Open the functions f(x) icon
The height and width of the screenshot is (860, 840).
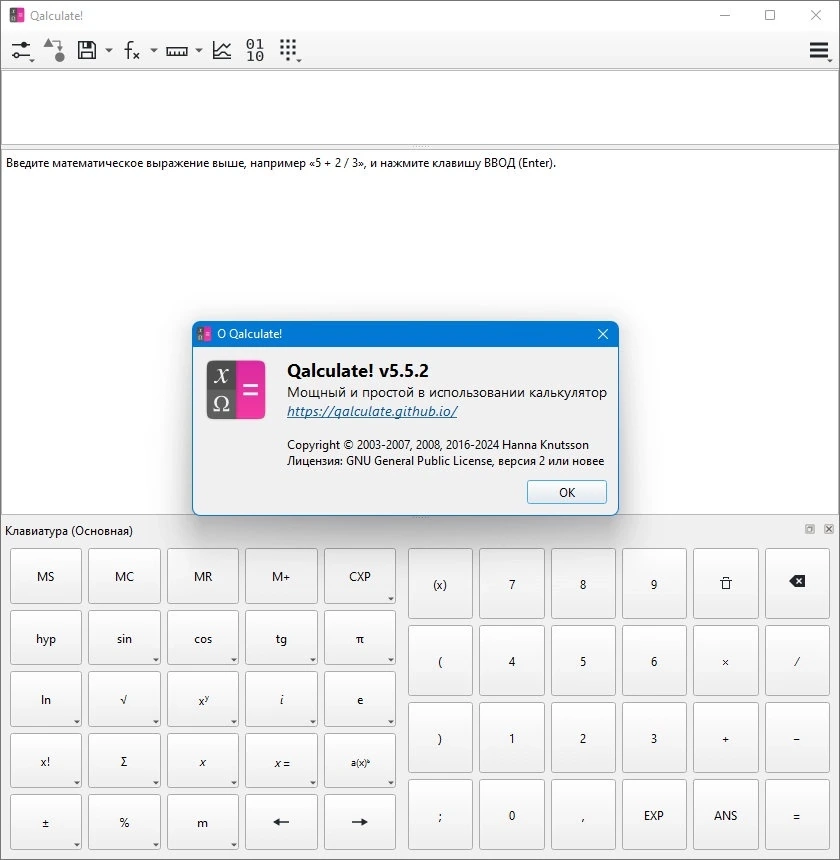(x=132, y=50)
